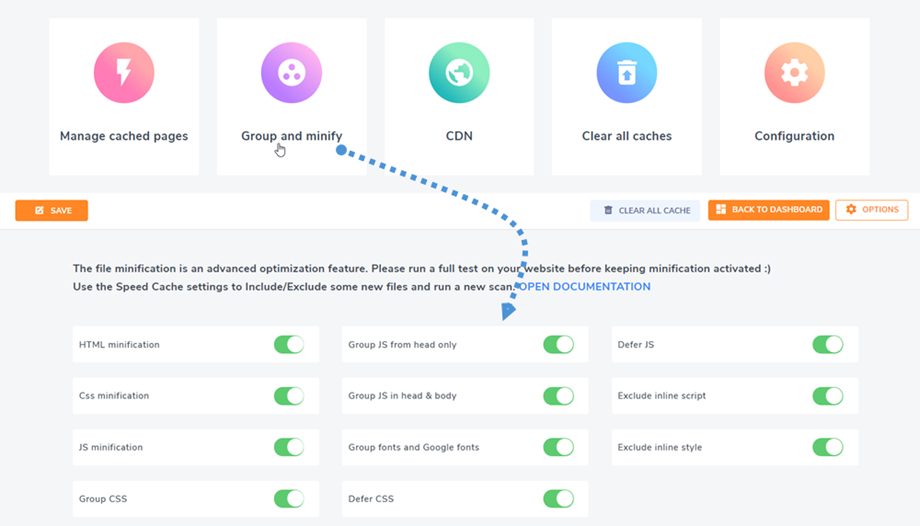920x526 pixels.
Task: Click the Clear All Cache button
Action: click(645, 210)
